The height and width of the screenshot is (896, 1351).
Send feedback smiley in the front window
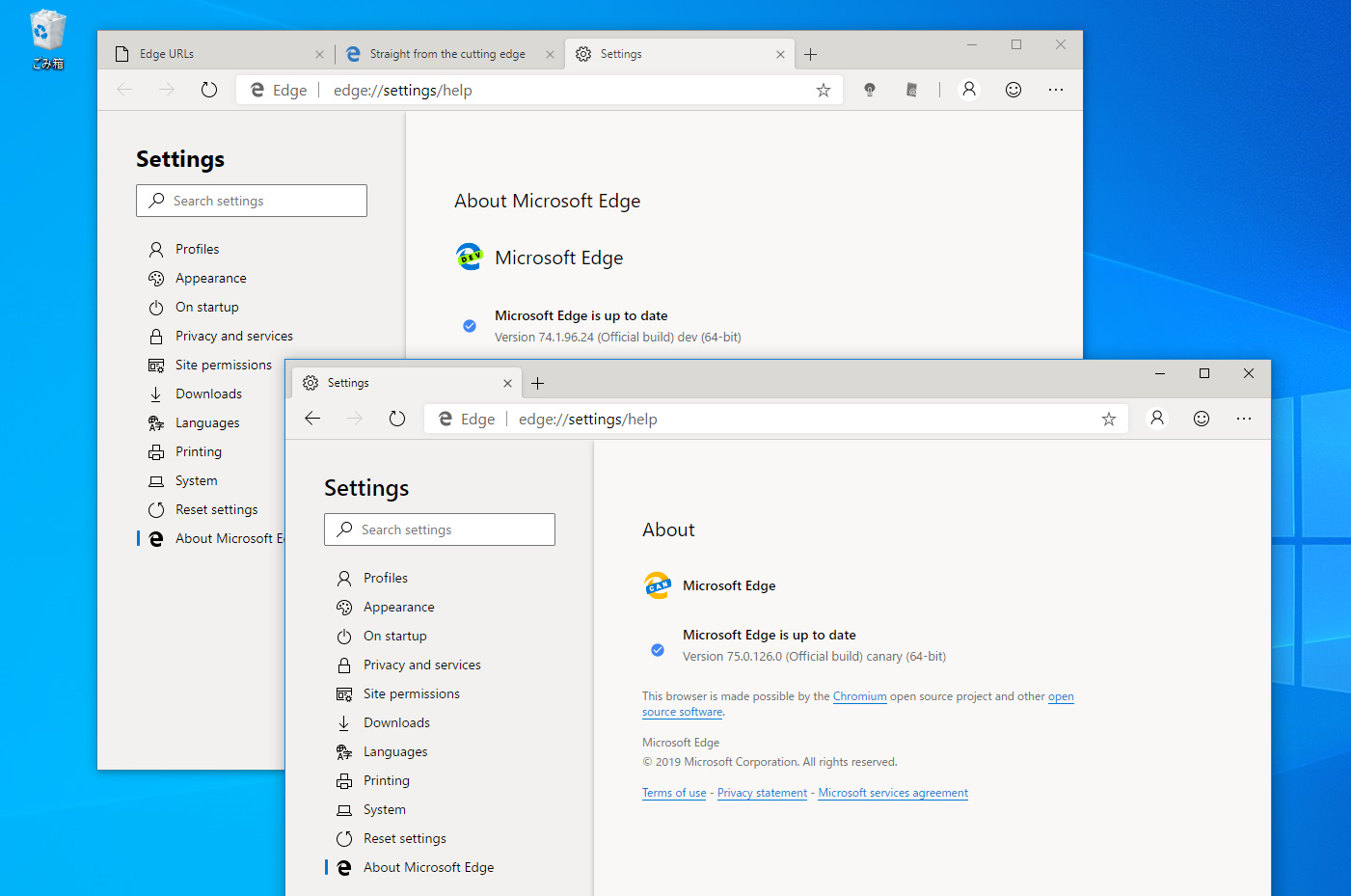pyautogui.click(x=1202, y=419)
